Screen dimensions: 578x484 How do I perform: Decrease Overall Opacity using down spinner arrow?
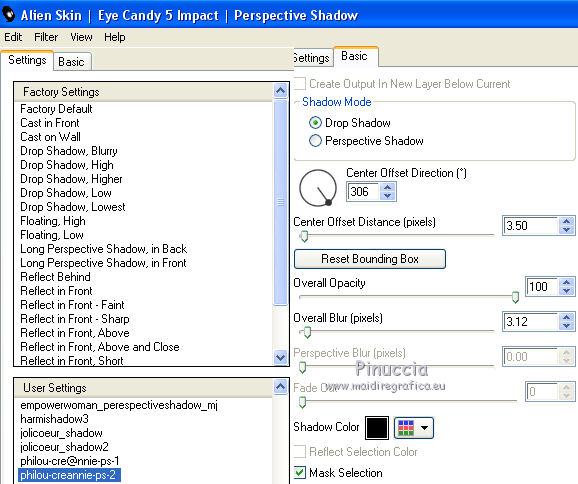(566, 290)
